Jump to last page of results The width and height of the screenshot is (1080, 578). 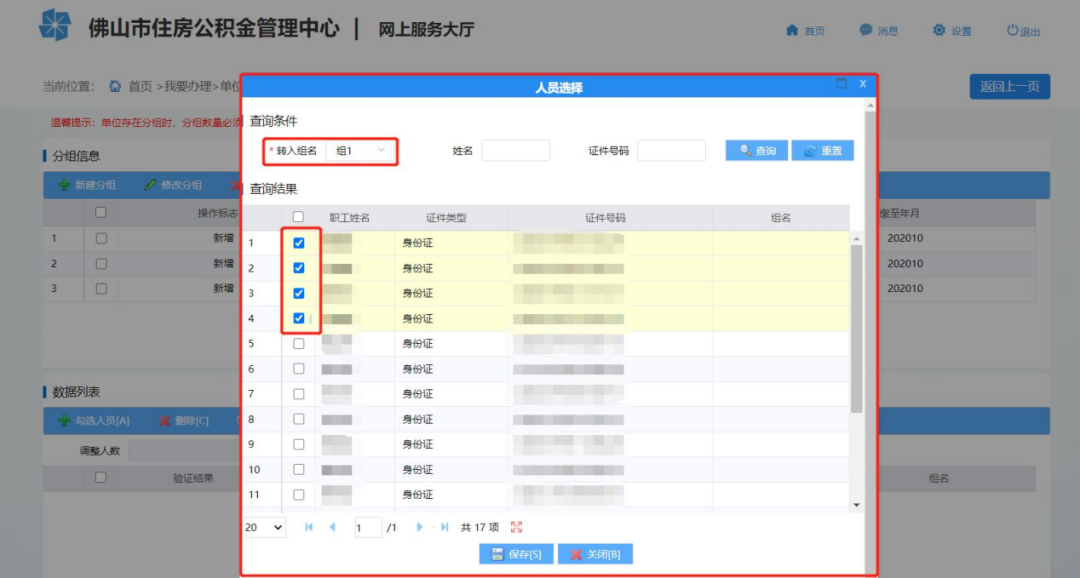[x=444, y=527]
